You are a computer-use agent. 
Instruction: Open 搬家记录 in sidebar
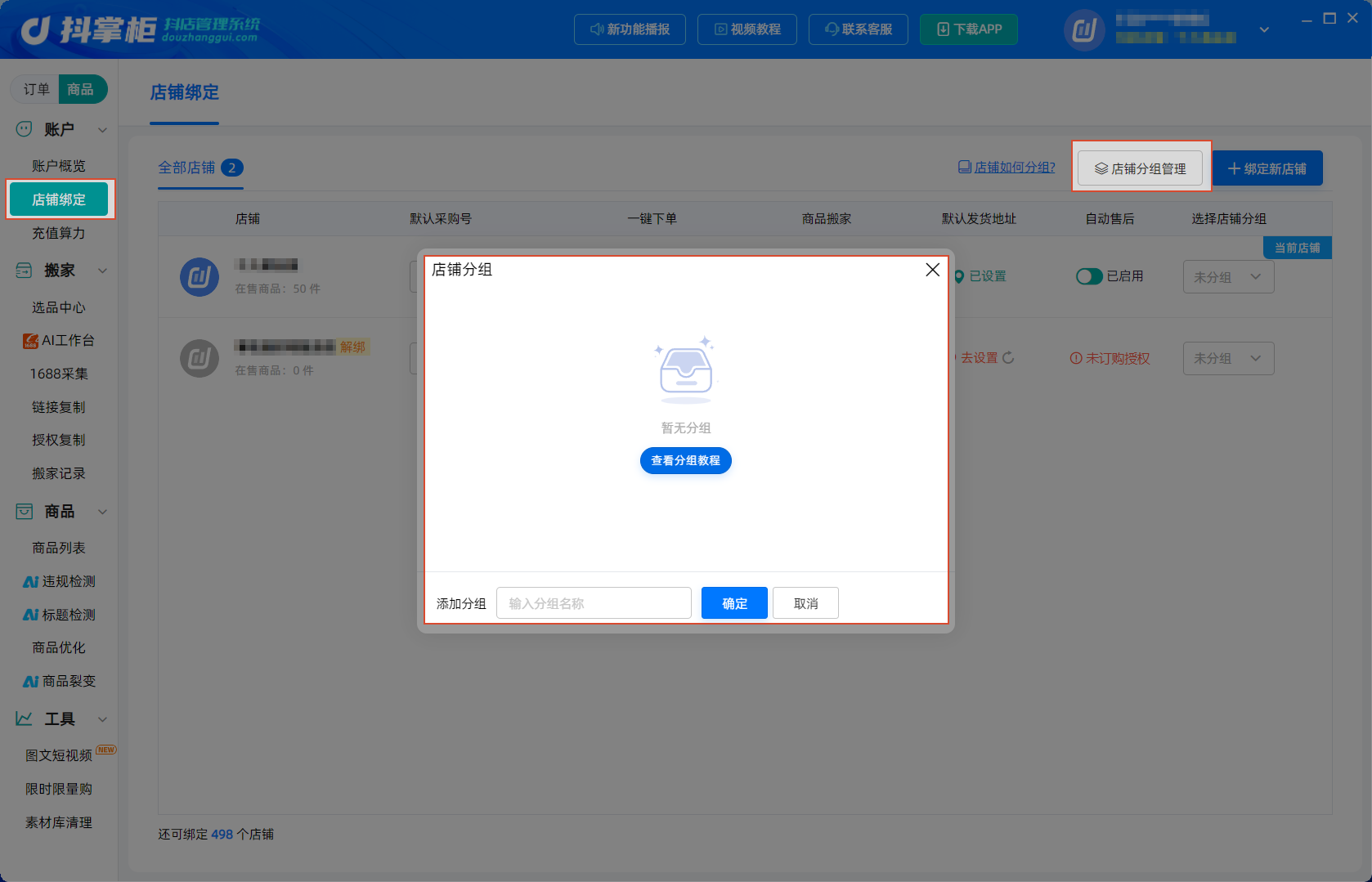[59, 473]
